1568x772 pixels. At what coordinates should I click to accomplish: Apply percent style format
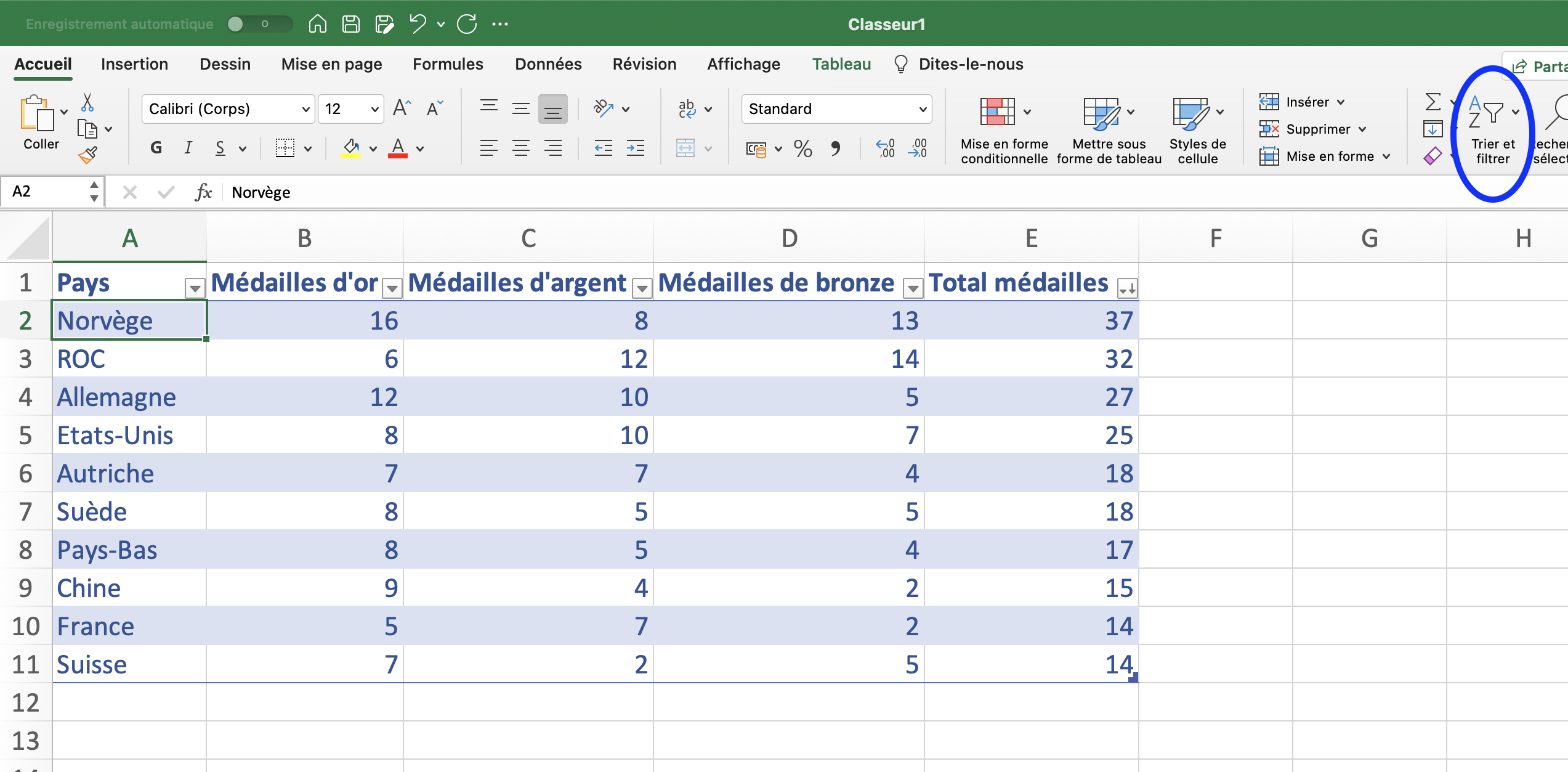point(802,148)
